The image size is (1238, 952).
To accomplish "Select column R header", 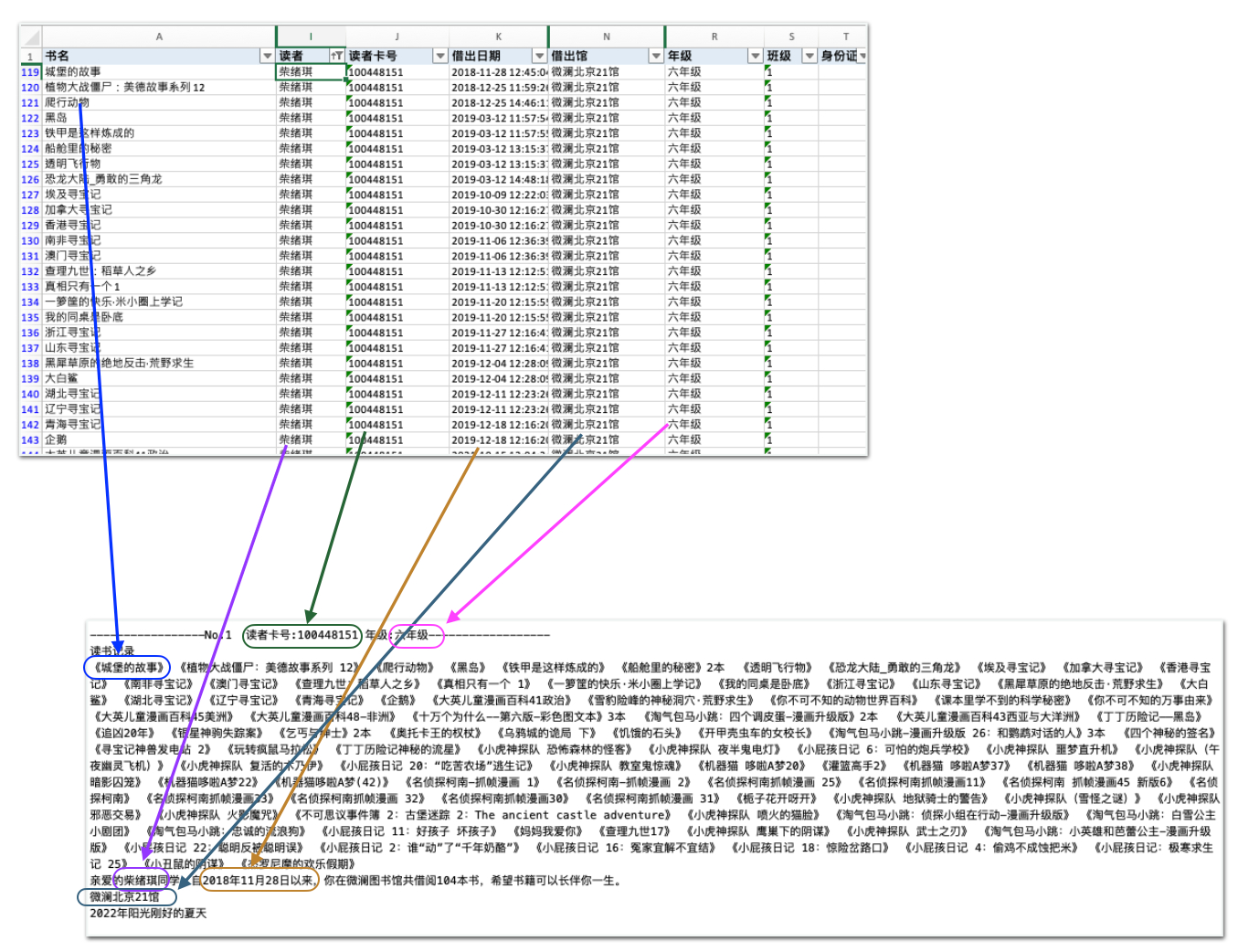I will pos(714,37).
